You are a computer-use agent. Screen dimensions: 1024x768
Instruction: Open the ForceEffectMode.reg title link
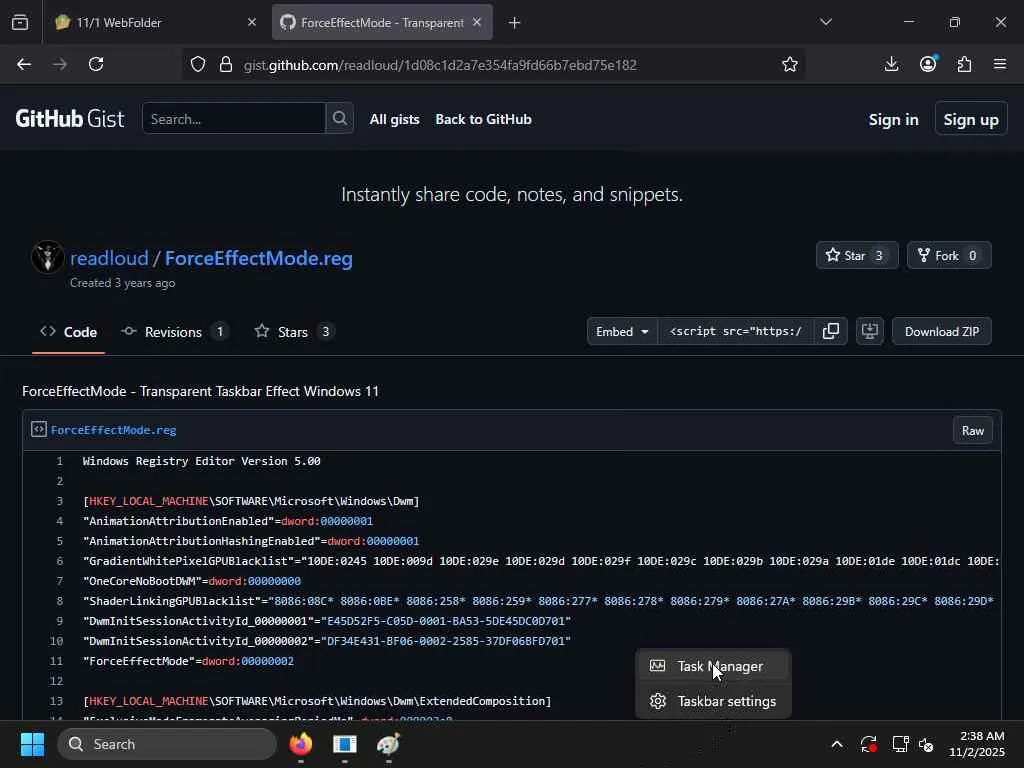coord(259,258)
